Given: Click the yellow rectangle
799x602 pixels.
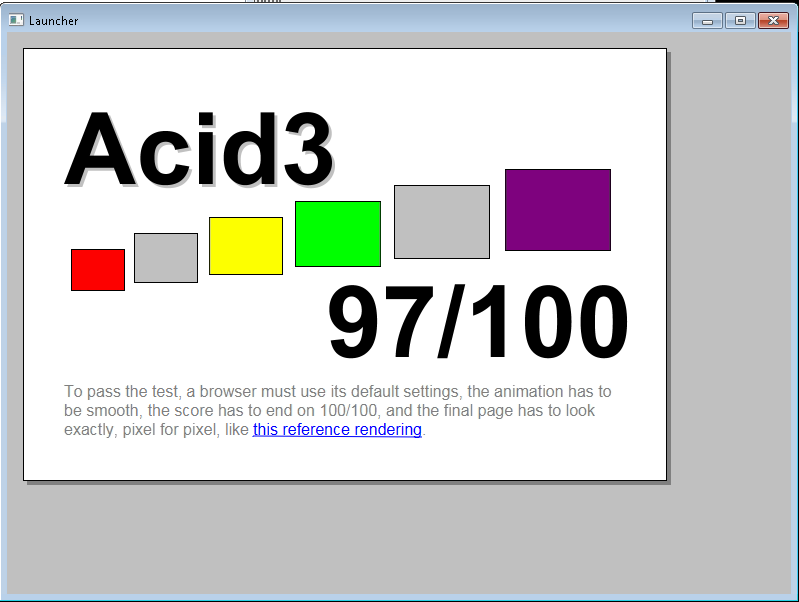Looking at the screenshot, I should 246,246.
